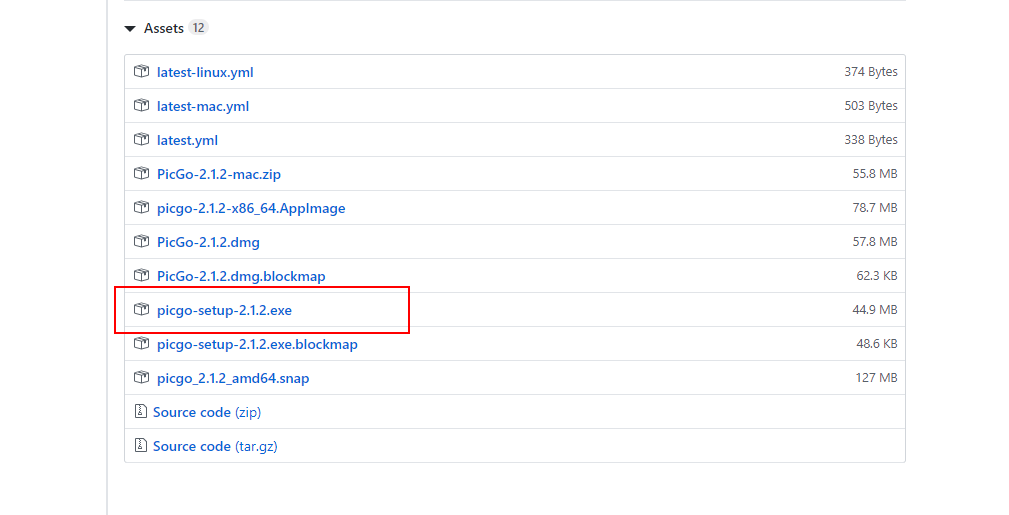Image resolution: width=1009 pixels, height=515 pixels.
Task: Click the 55.8 MB size text
Action: tap(875, 174)
